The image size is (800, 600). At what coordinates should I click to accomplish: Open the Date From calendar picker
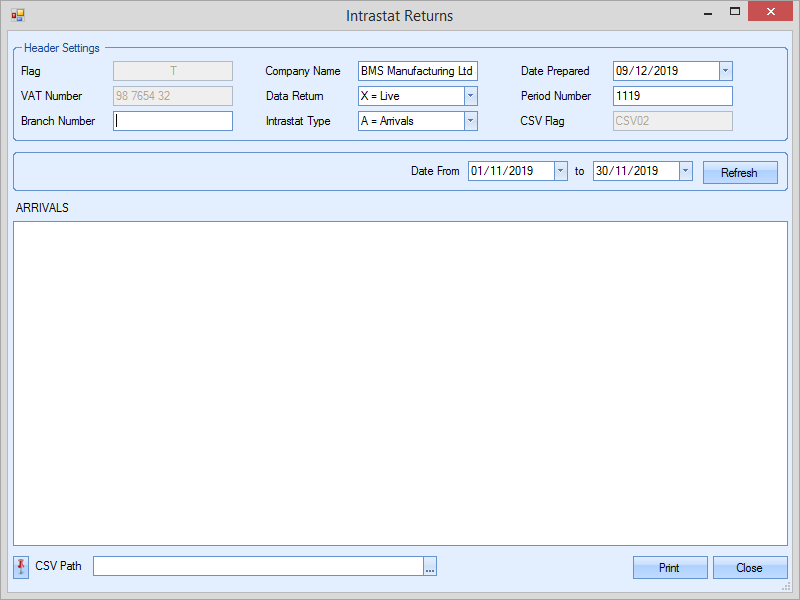click(x=561, y=171)
